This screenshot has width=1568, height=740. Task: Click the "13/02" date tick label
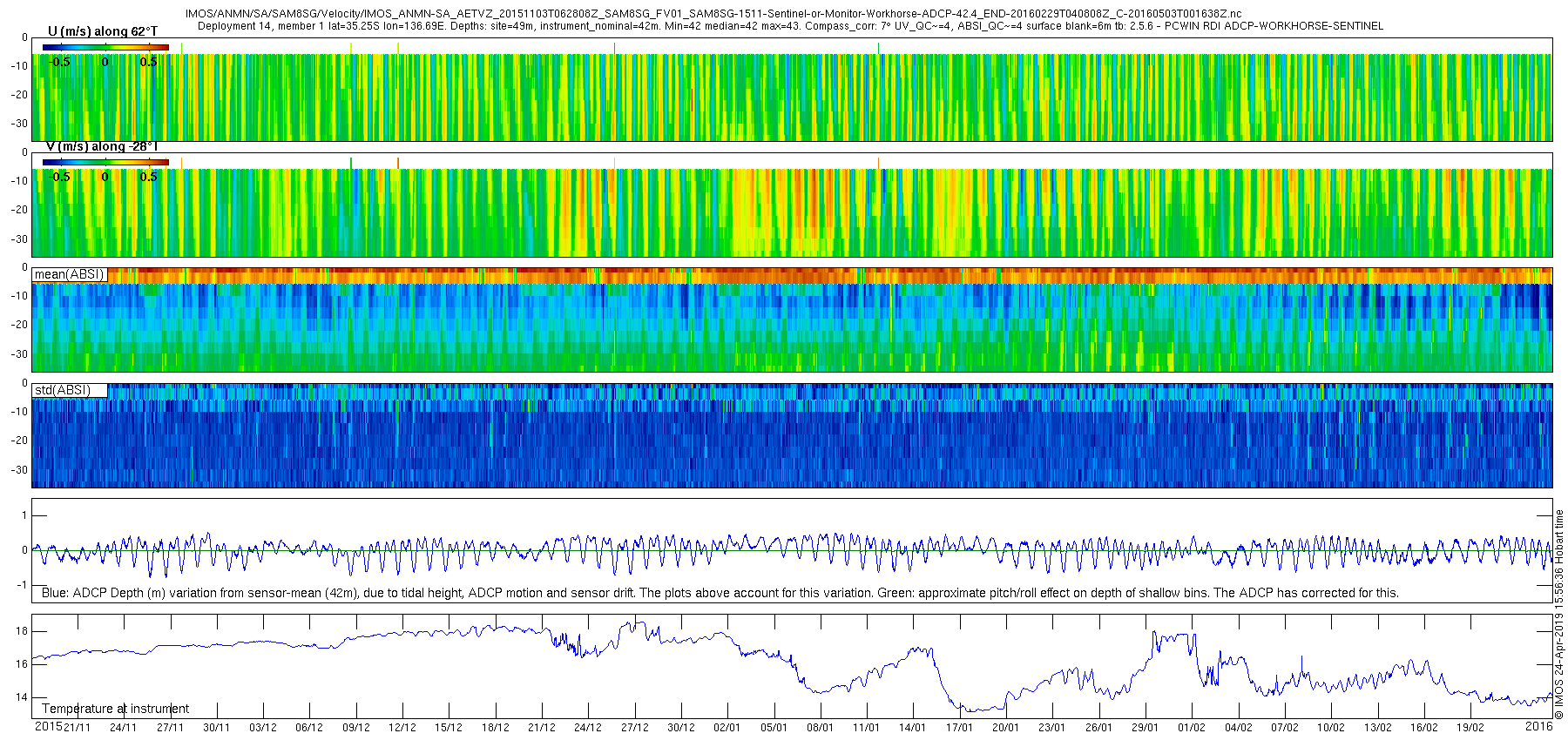tap(1377, 727)
